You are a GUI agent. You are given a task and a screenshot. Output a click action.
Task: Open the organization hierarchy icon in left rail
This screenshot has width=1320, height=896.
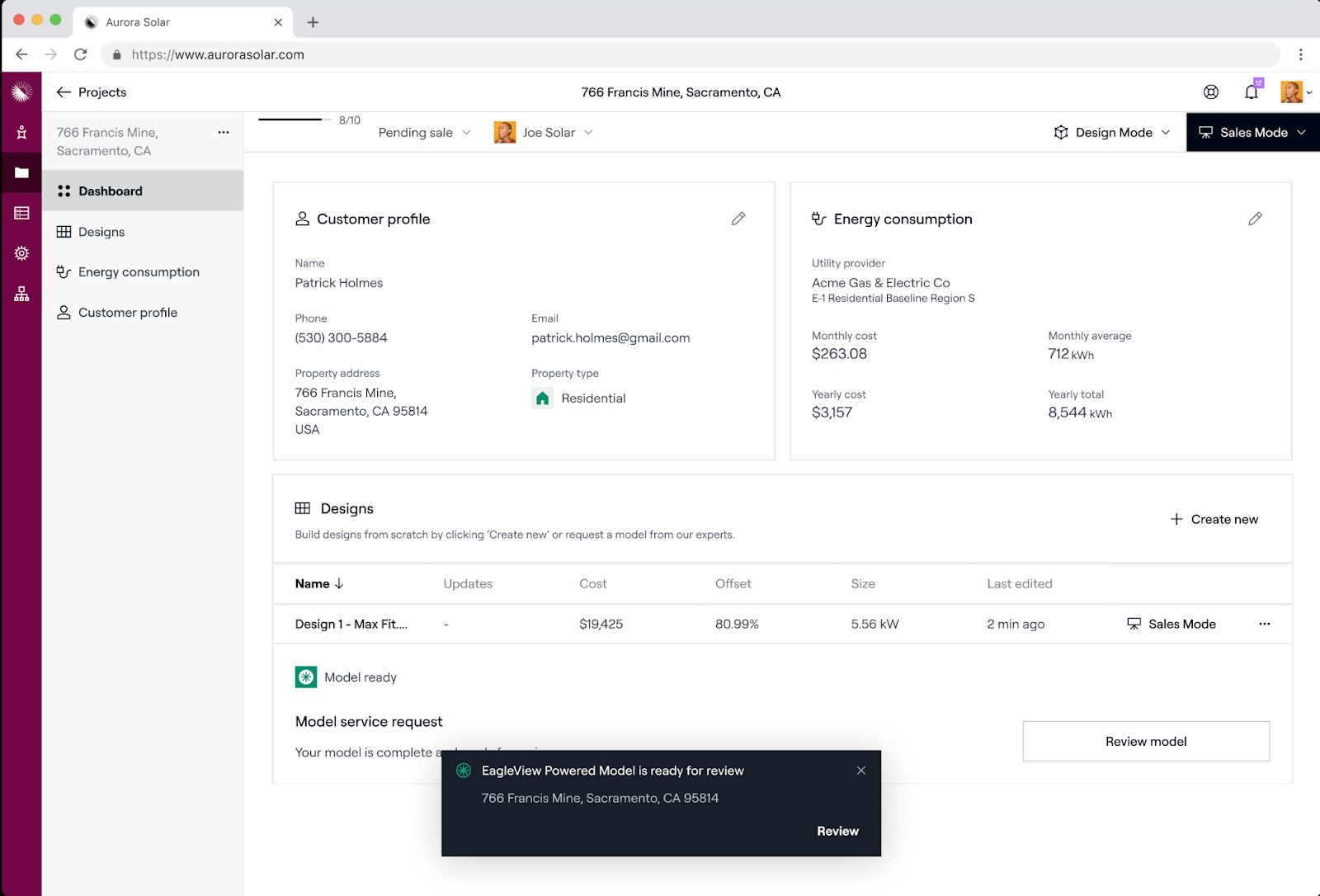[x=21, y=294]
